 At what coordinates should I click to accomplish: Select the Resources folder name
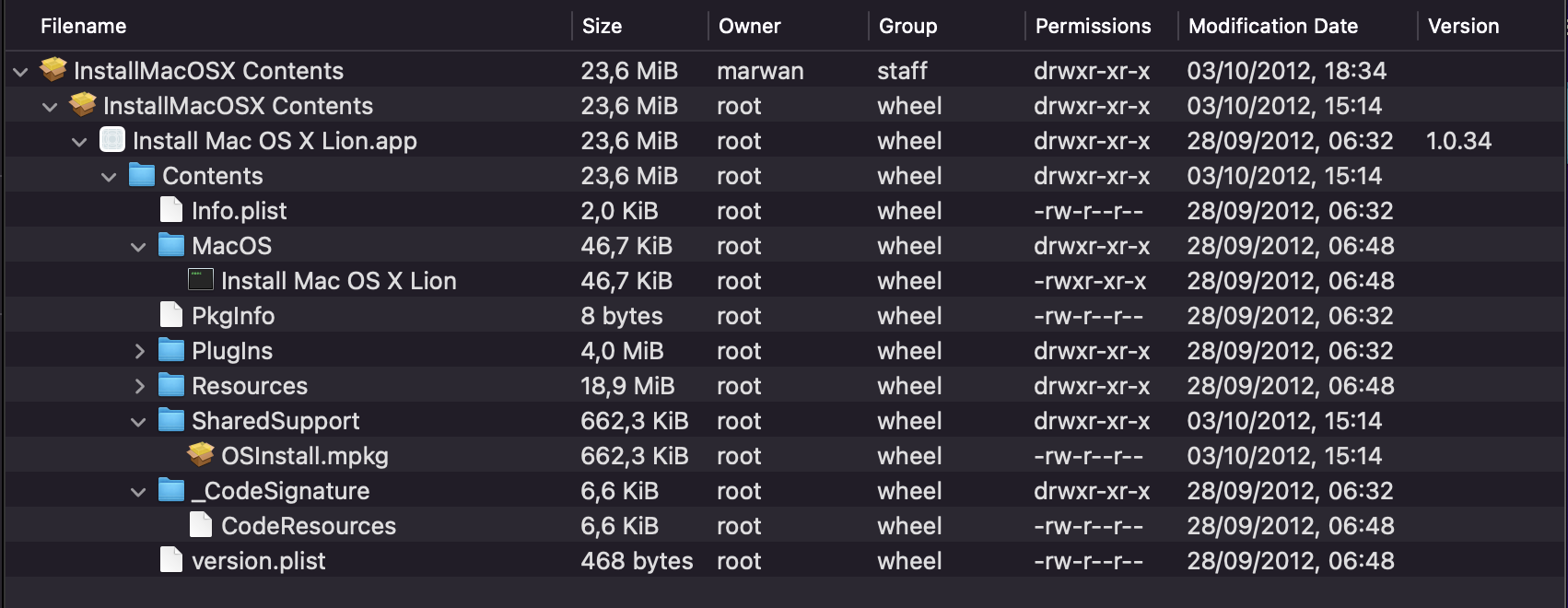(249, 386)
